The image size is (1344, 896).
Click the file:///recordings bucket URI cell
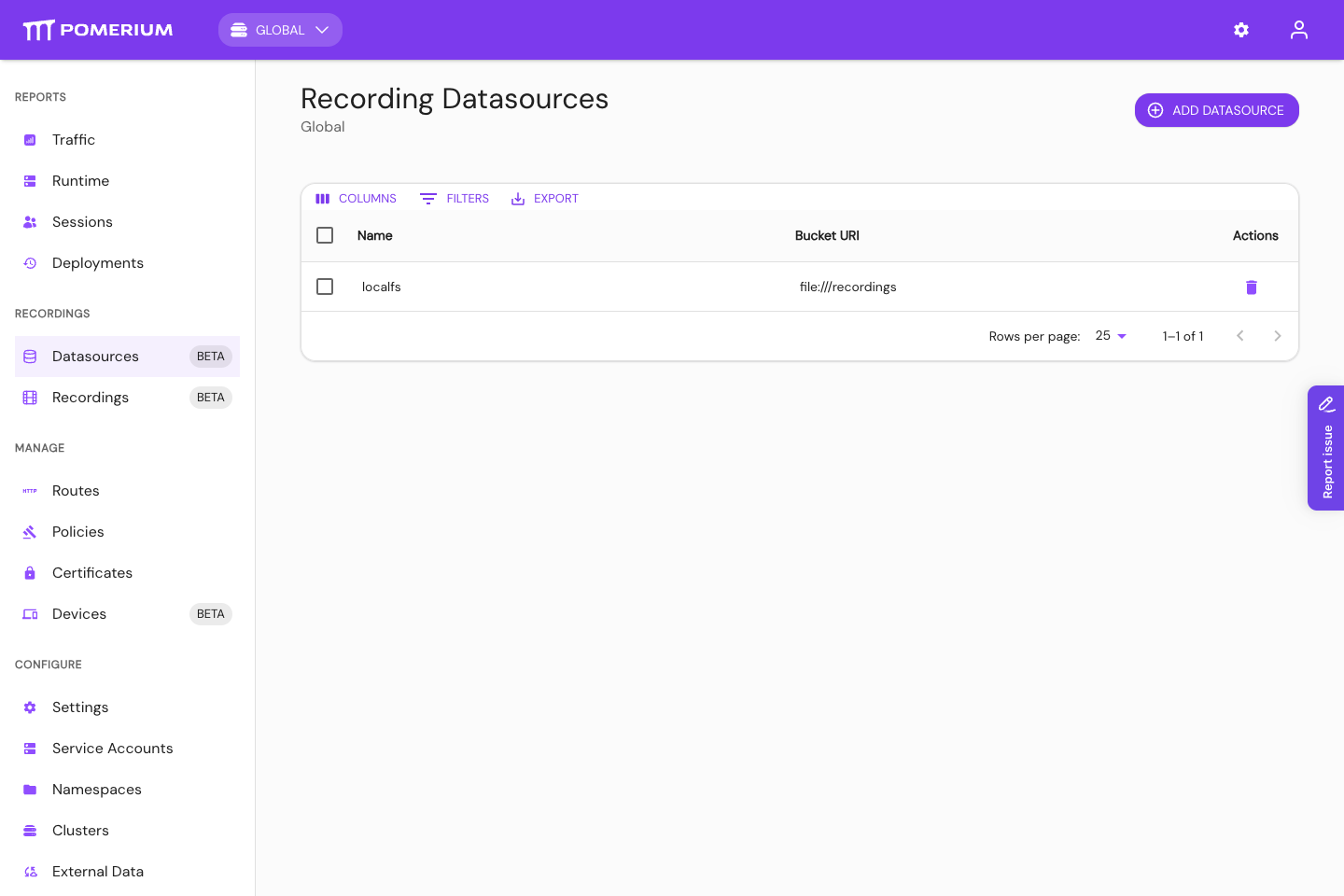pyautogui.click(x=848, y=287)
